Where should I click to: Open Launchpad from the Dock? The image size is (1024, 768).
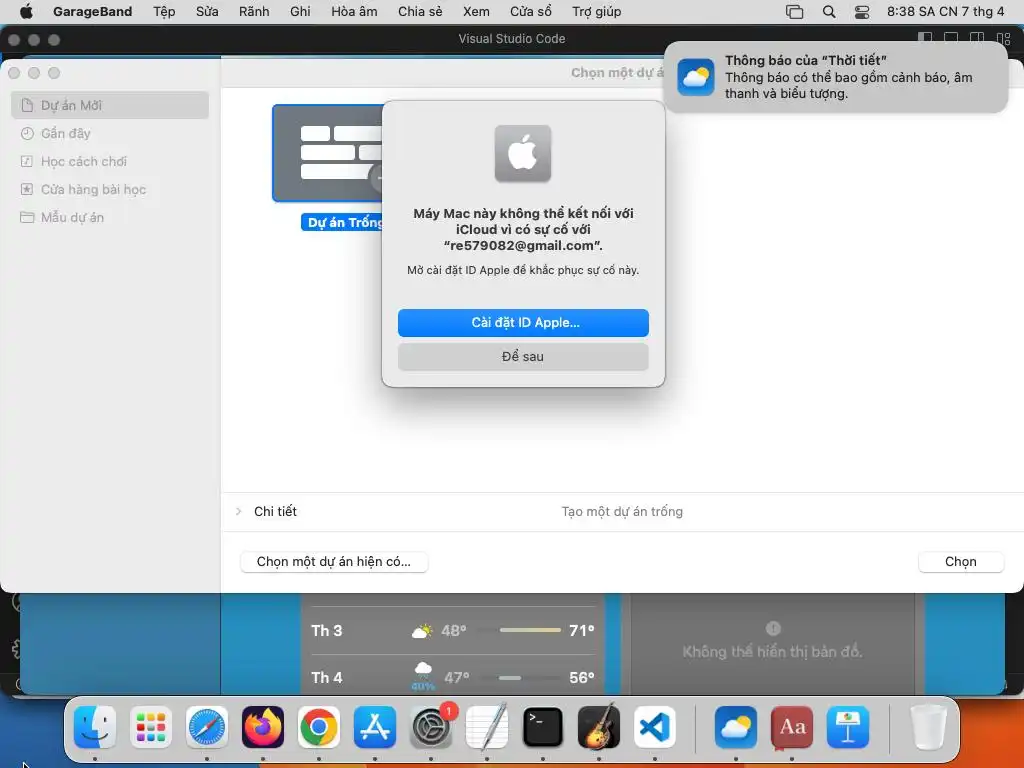pyautogui.click(x=151, y=727)
